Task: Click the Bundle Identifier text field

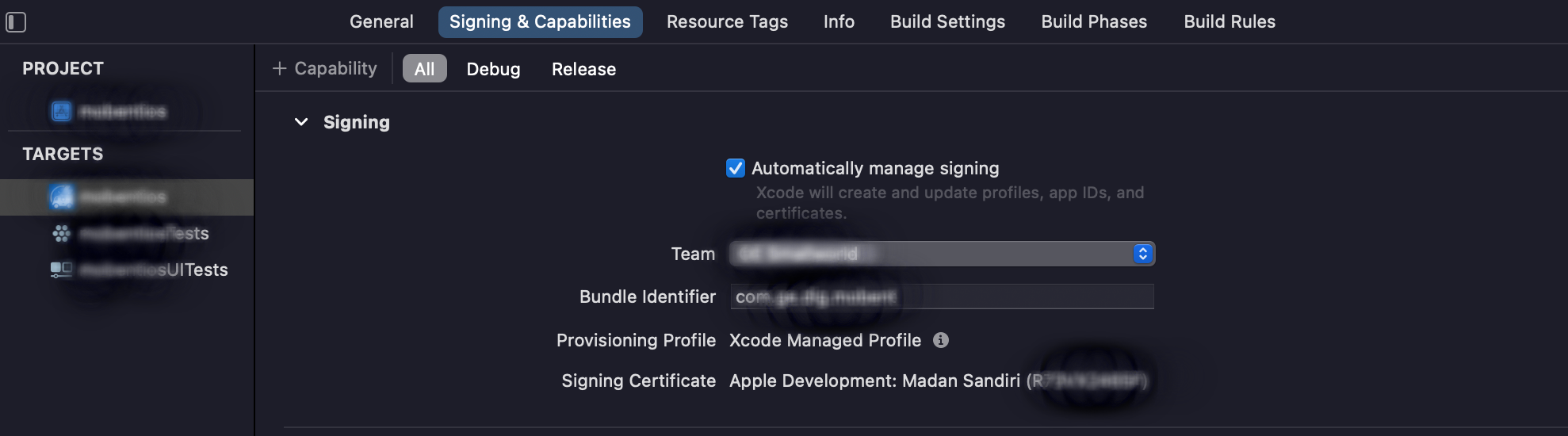Action: pos(942,296)
